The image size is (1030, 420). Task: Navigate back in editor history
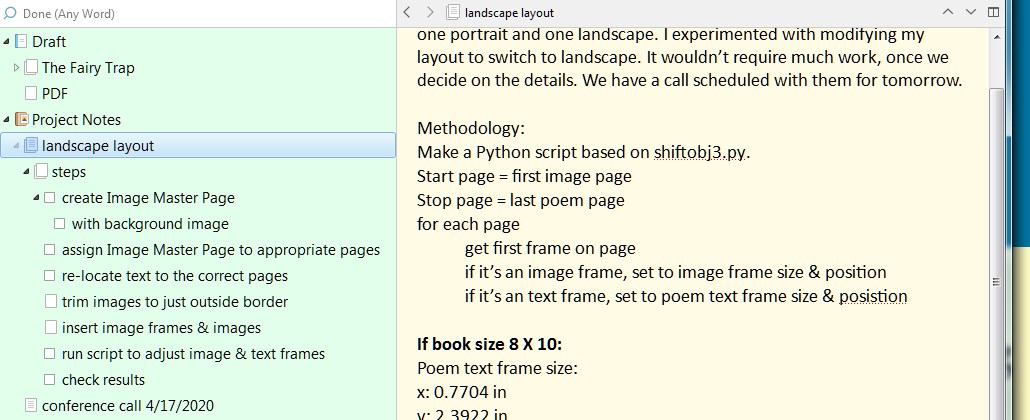[407, 13]
